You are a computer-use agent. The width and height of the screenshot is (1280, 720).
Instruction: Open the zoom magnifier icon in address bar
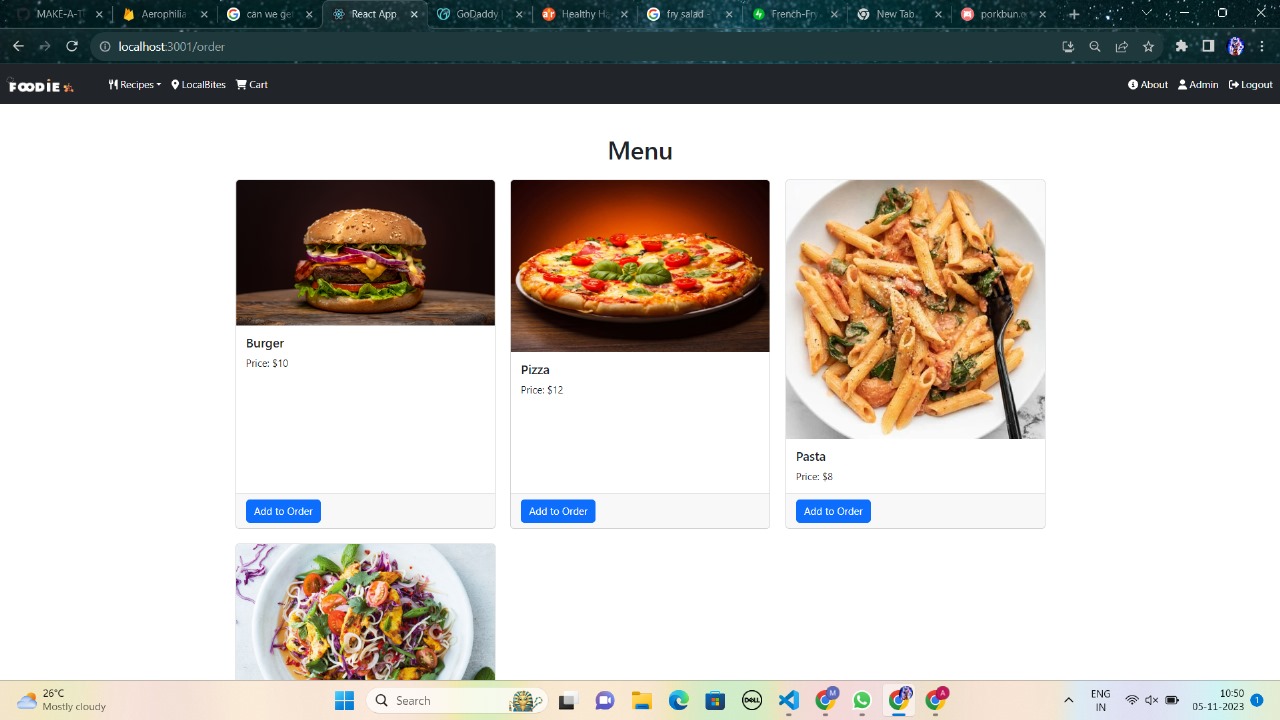point(1095,47)
